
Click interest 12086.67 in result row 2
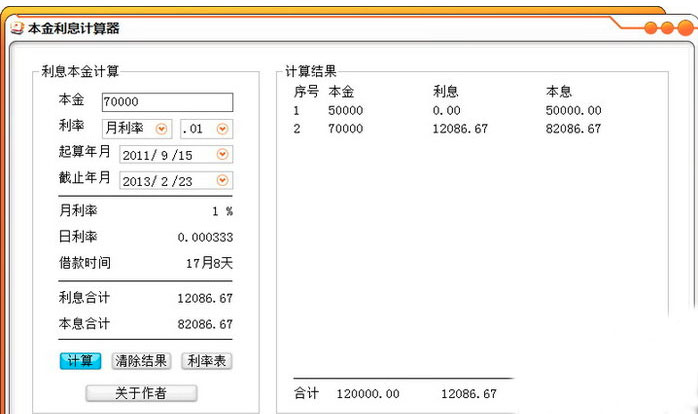460,129
